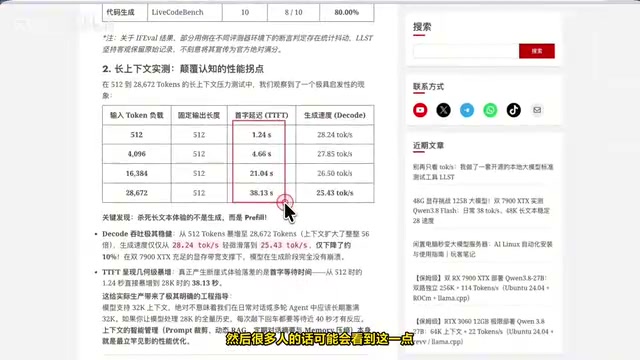Image resolution: width=640 pixels, height=360 pixels.
Task: Open article 48G 显存挑战 125B 大模型
Action: 481,211
